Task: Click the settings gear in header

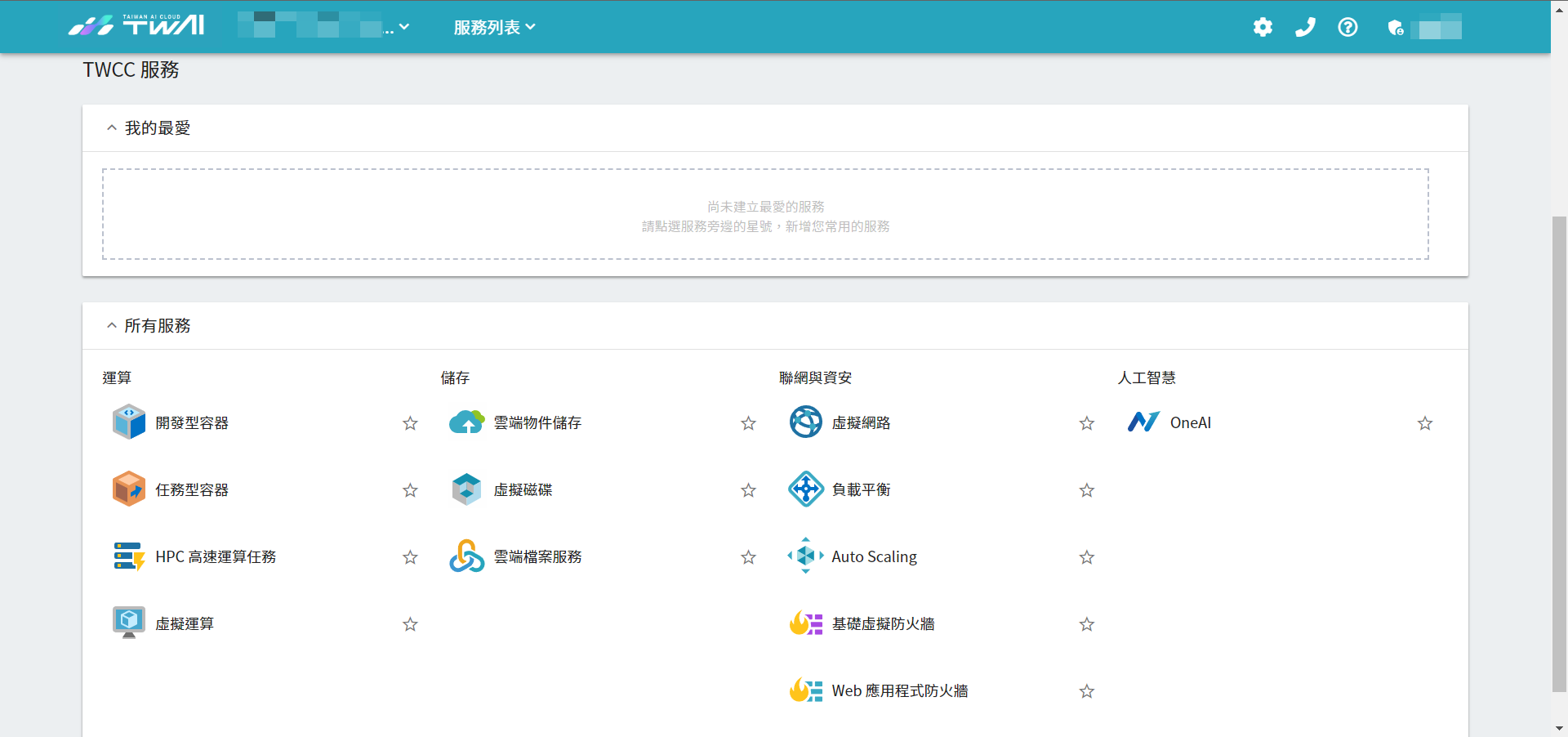Action: pyautogui.click(x=1263, y=27)
